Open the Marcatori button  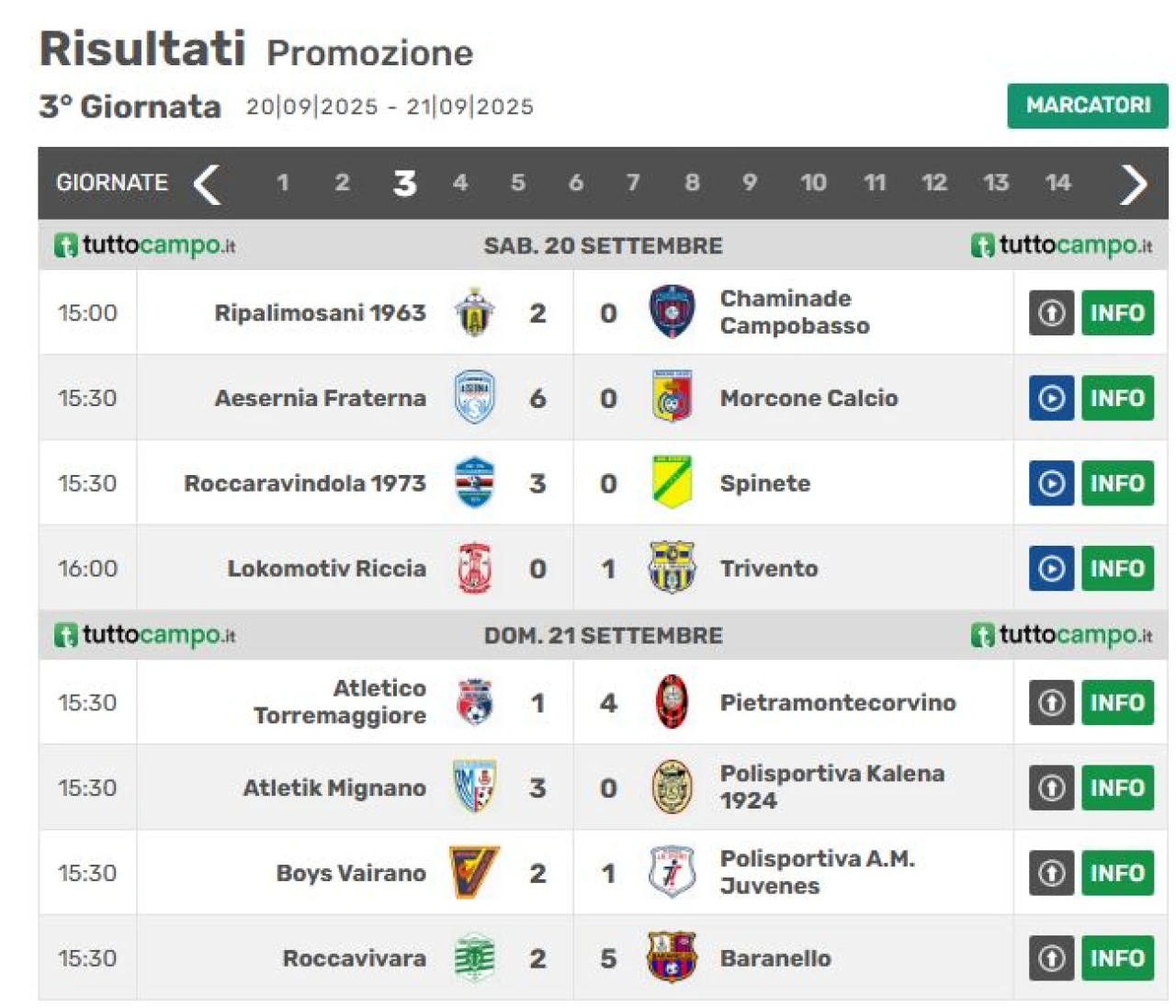(1087, 106)
